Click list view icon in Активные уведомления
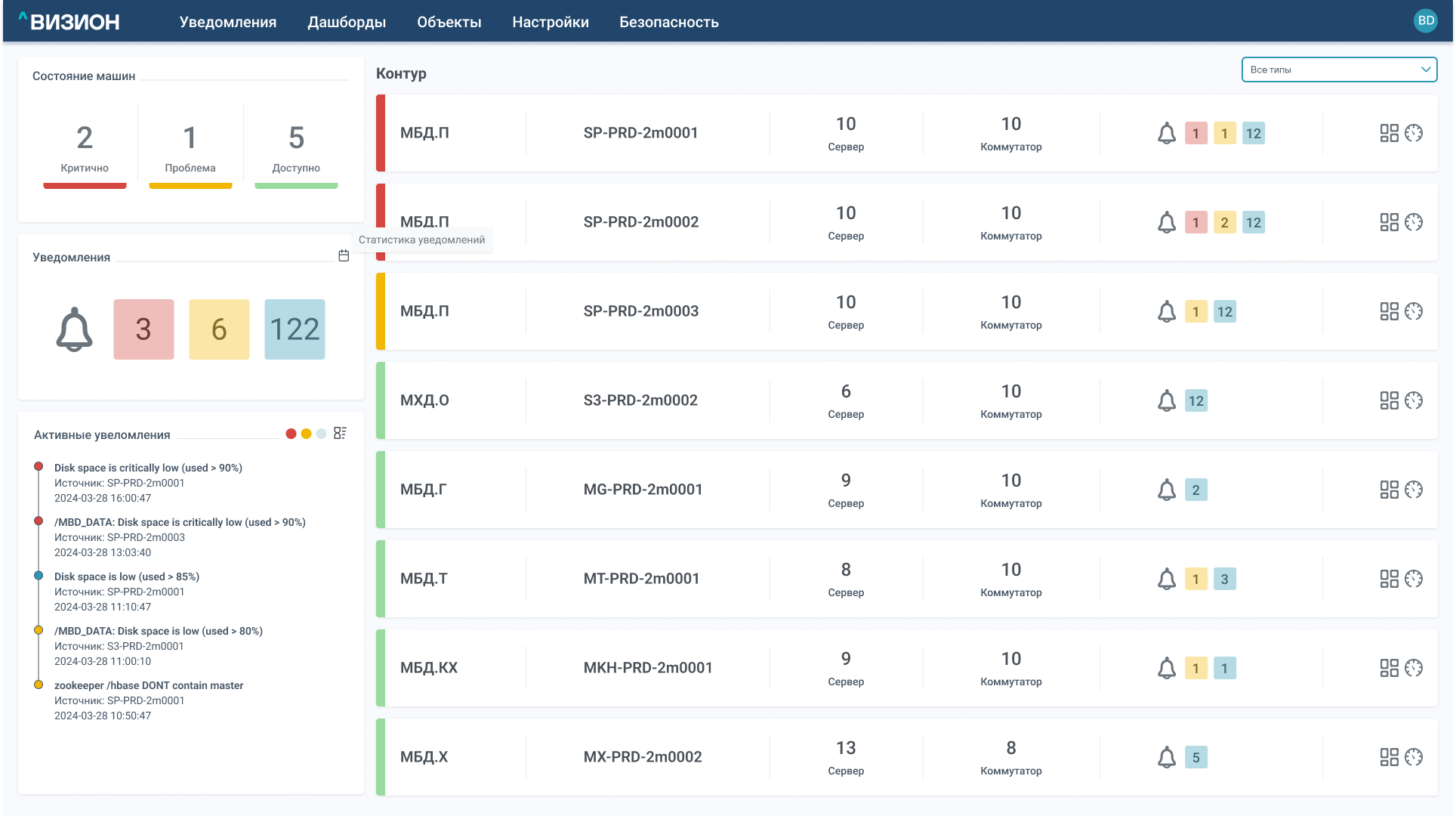Image resolution: width=1456 pixels, height=816 pixels. pyautogui.click(x=340, y=433)
